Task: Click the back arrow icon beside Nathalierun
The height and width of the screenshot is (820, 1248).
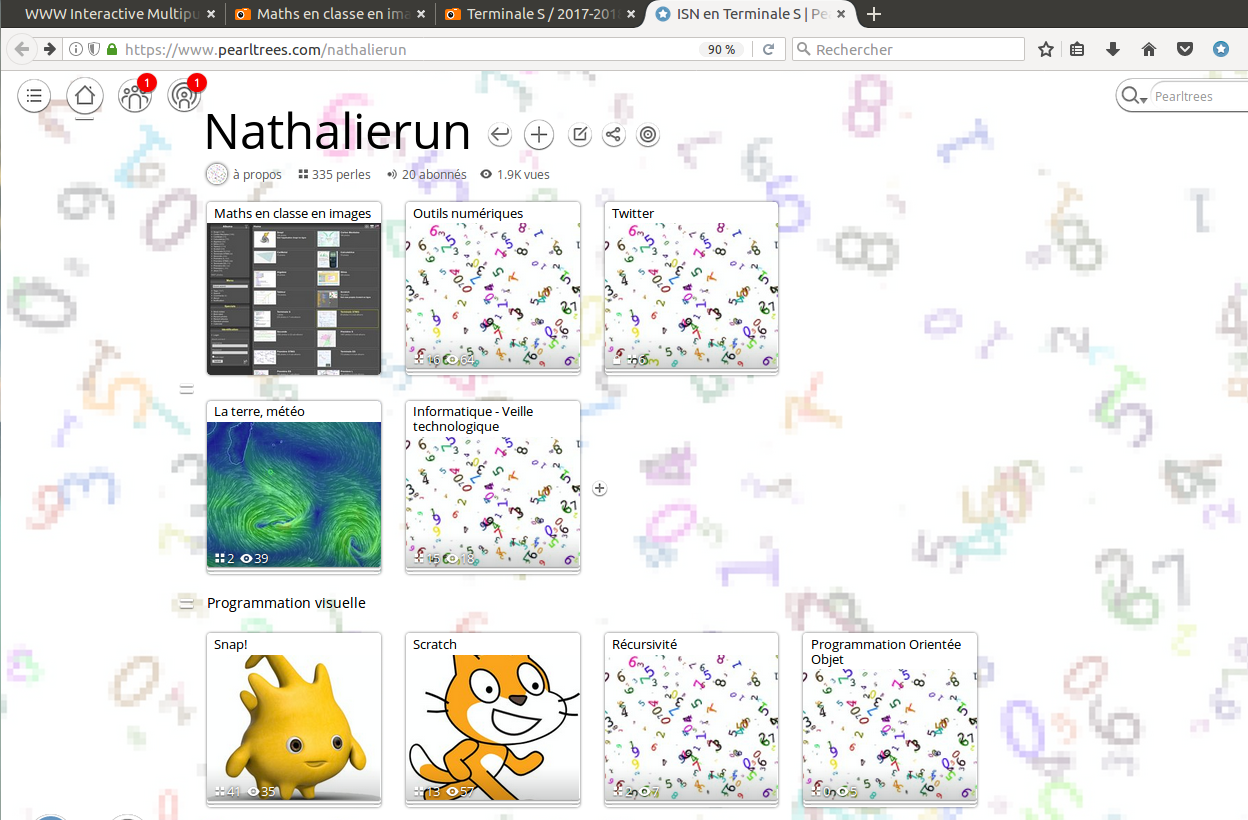Action: pos(500,135)
